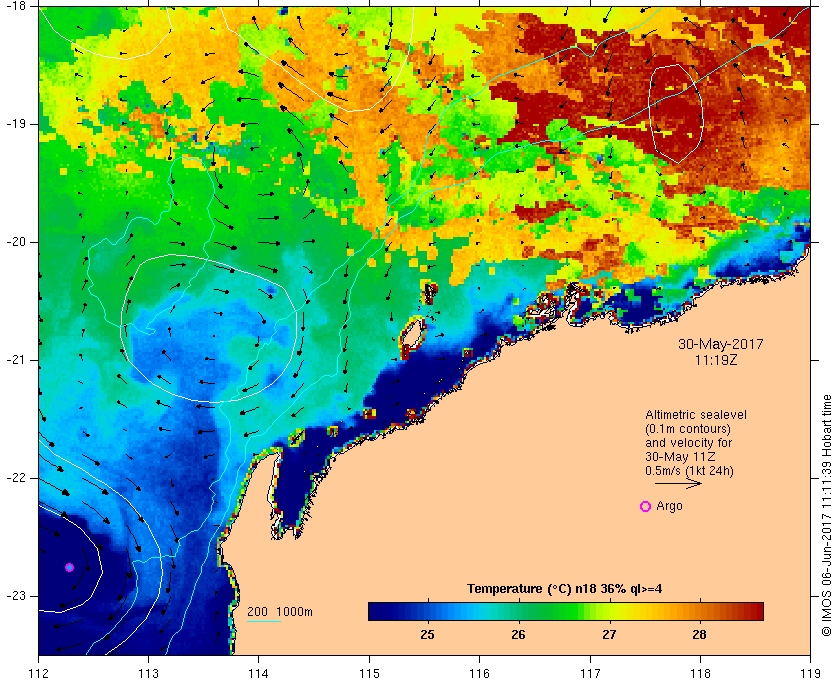Click the latitude axis label -19
Image resolution: width=840 pixels, height=680 pixels.
tap(14, 124)
